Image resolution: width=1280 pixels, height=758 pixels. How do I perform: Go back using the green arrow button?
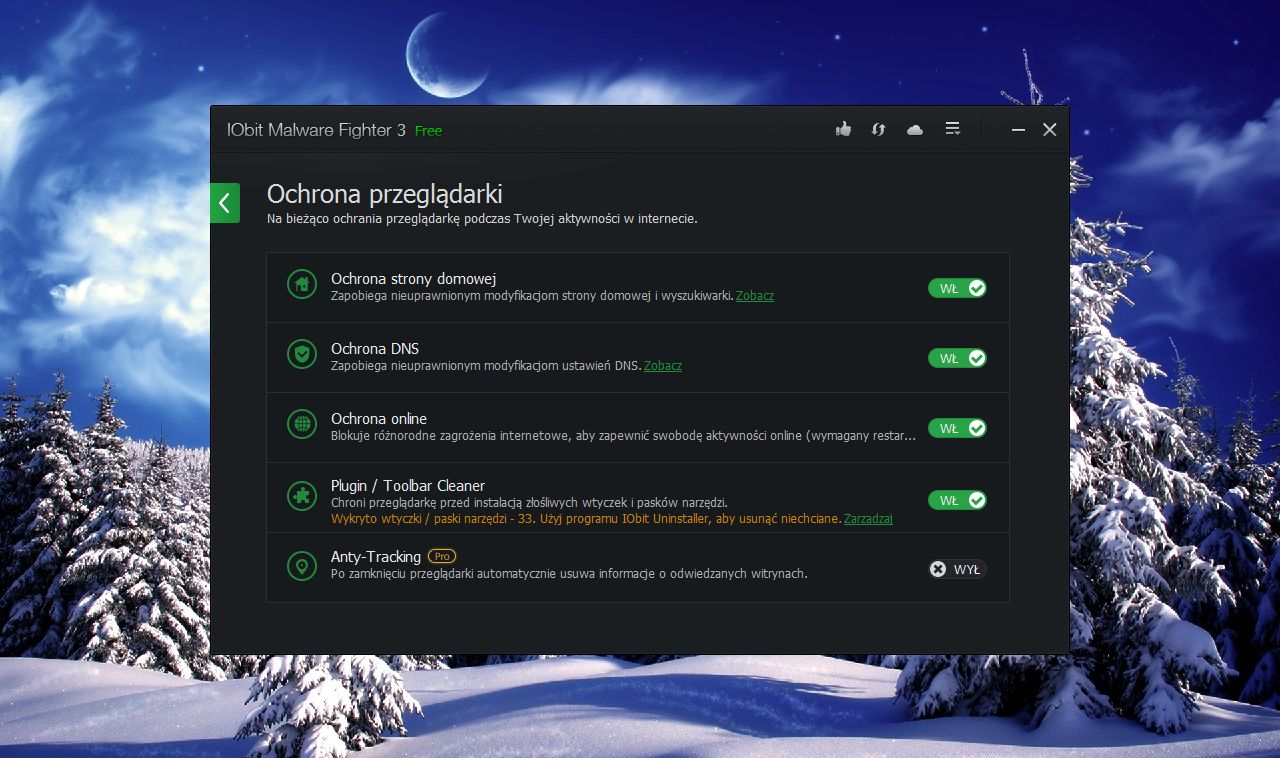point(225,203)
